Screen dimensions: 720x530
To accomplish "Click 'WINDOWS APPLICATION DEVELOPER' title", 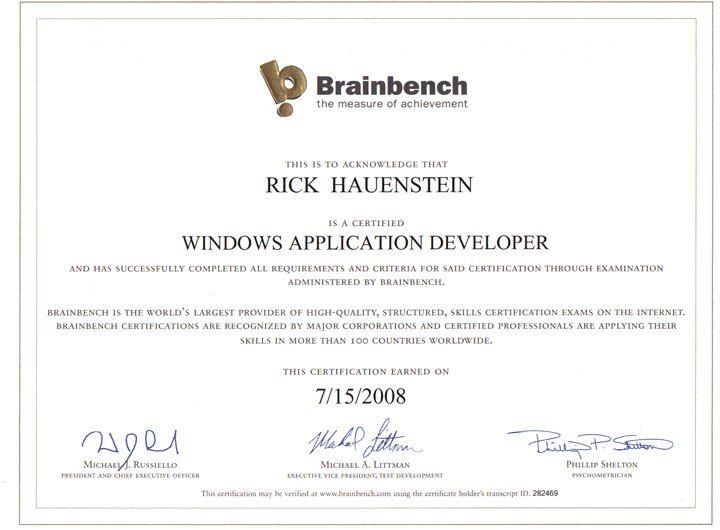I will coord(365,243).
